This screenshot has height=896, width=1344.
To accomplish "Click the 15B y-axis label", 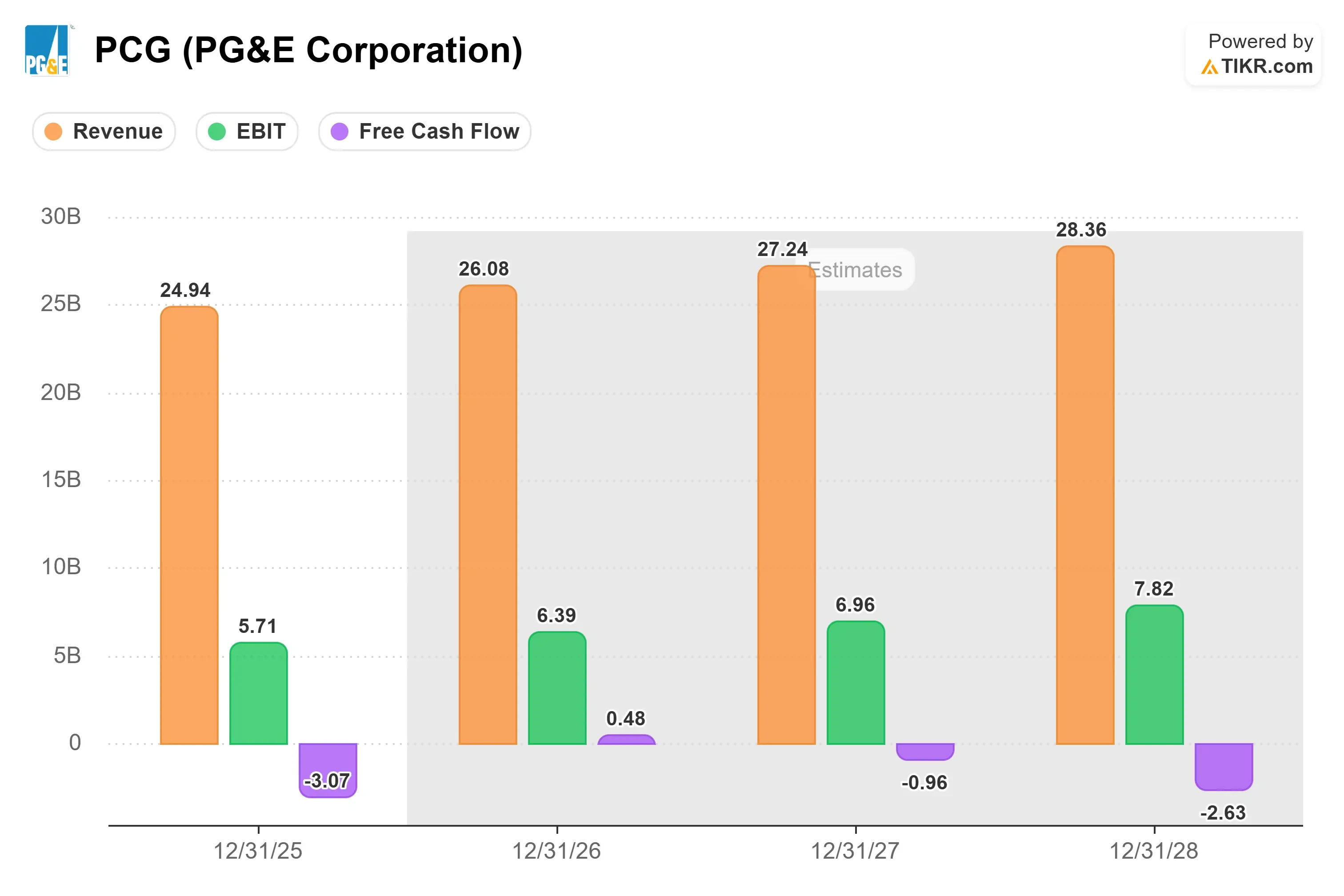I will (x=61, y=480).
